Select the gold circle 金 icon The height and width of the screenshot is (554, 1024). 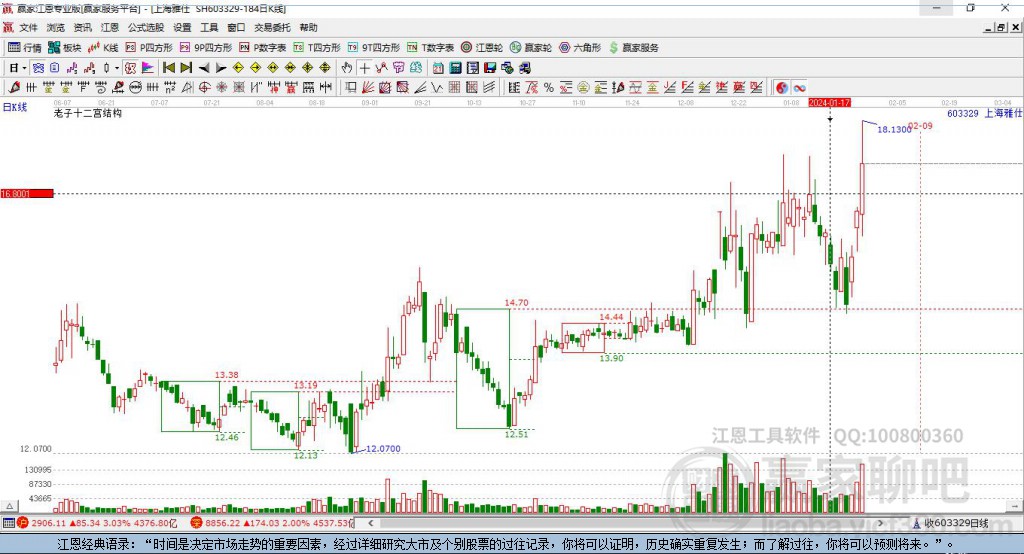pyautogui.click(x=583, y=87)
